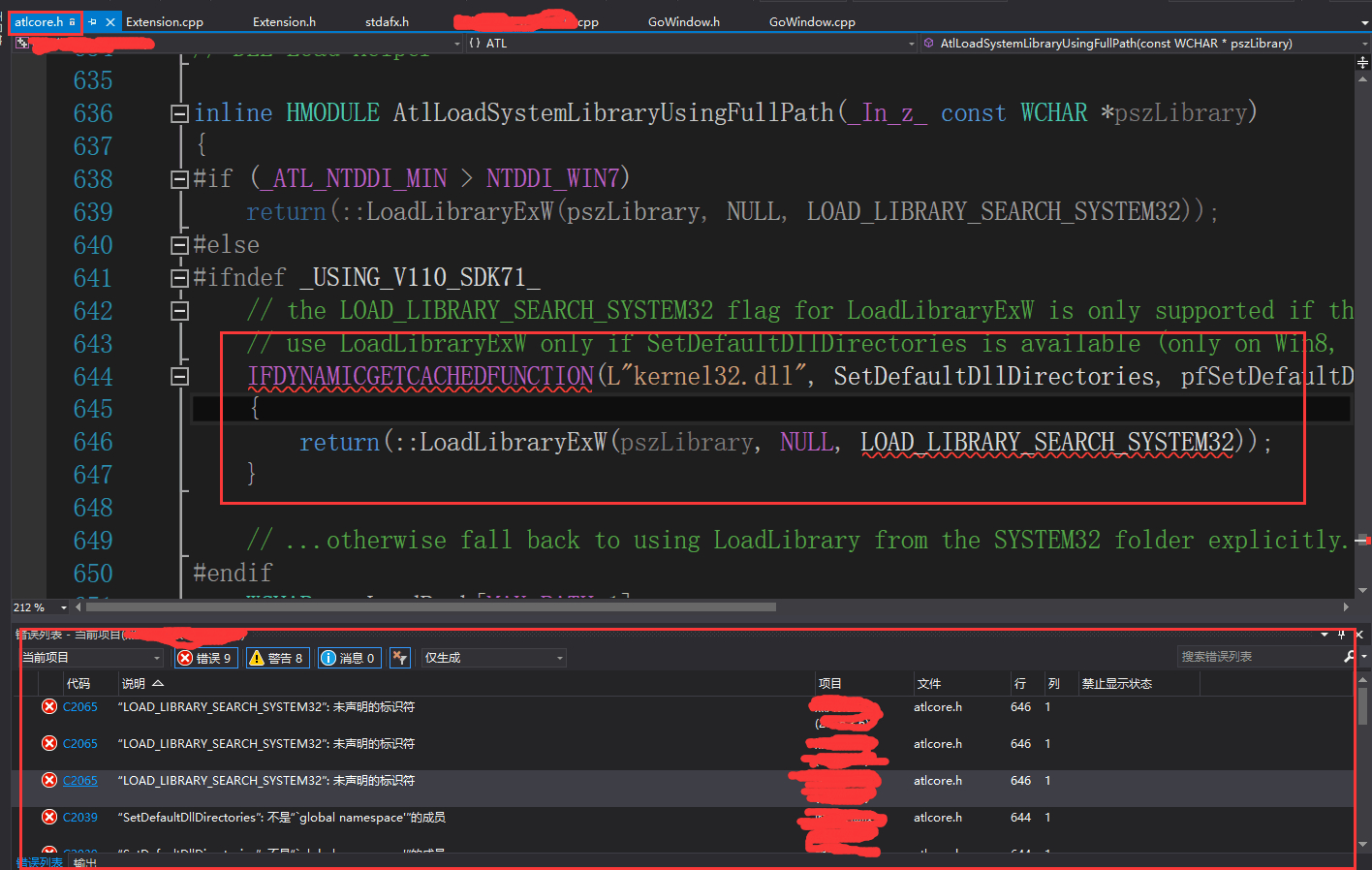Click LOAD_LIBRARY_SEARCH_SYSTEM32 underlined at line 646
The width and height of the screenshot is (1372, 870).
click(1047, 442)
